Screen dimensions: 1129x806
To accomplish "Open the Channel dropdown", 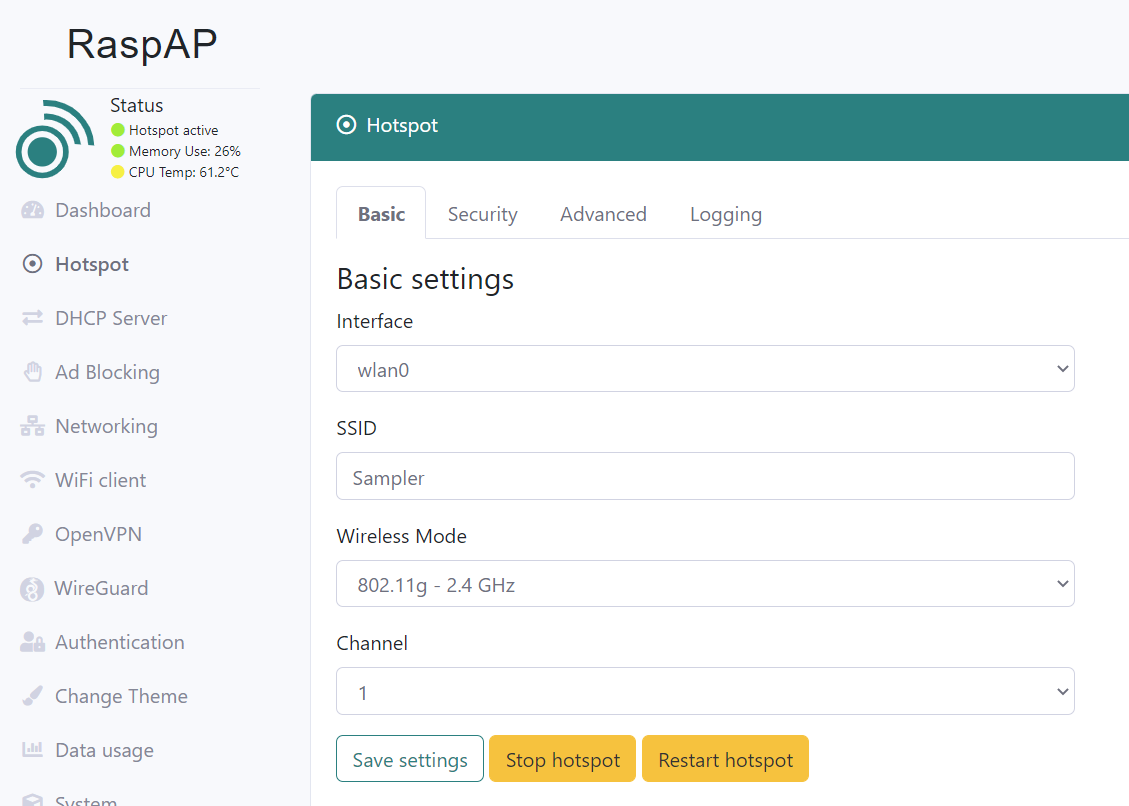I will tap(705, 691).
